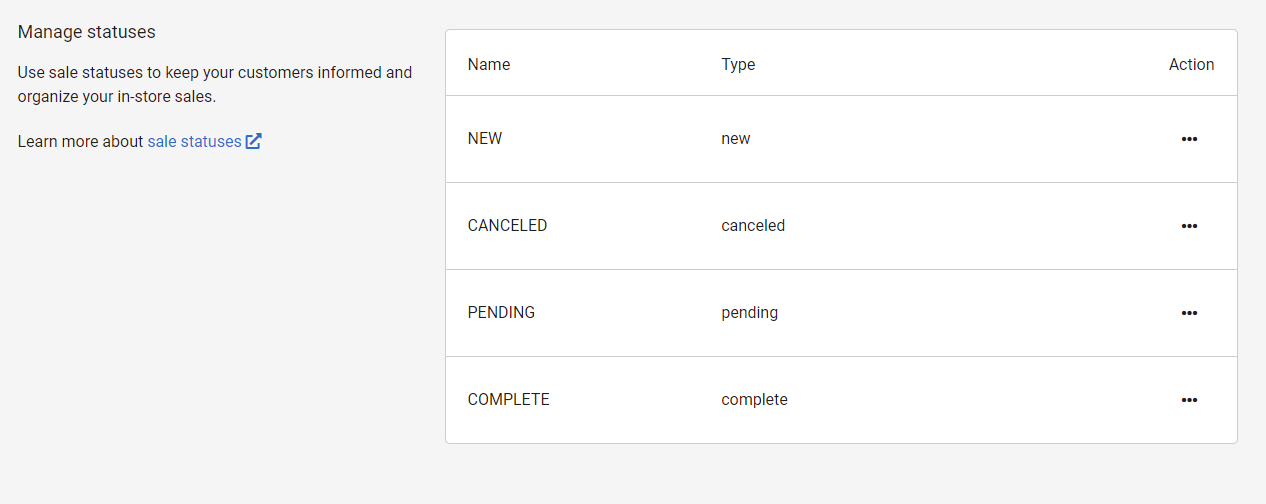Image resolution: width=1266 pixels, height=504 pixels.
Task: Open the action menu for CANCELED status
Action: click(x=1189, y=226)
